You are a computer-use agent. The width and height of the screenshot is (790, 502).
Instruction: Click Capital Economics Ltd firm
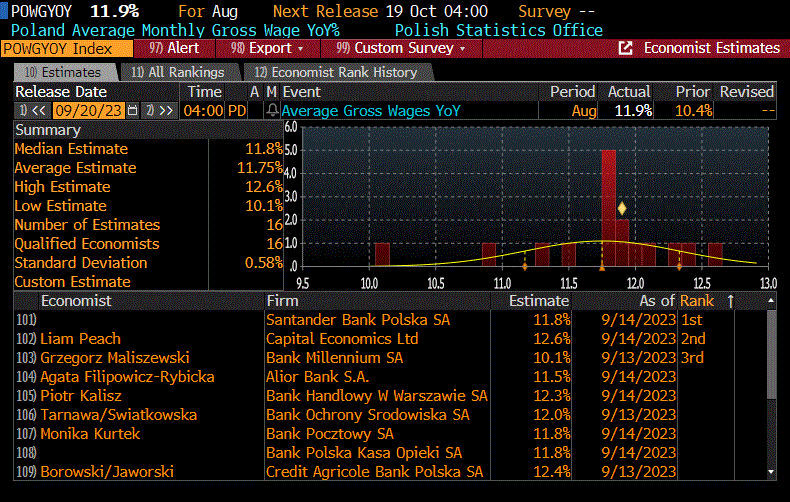[342, 339]
